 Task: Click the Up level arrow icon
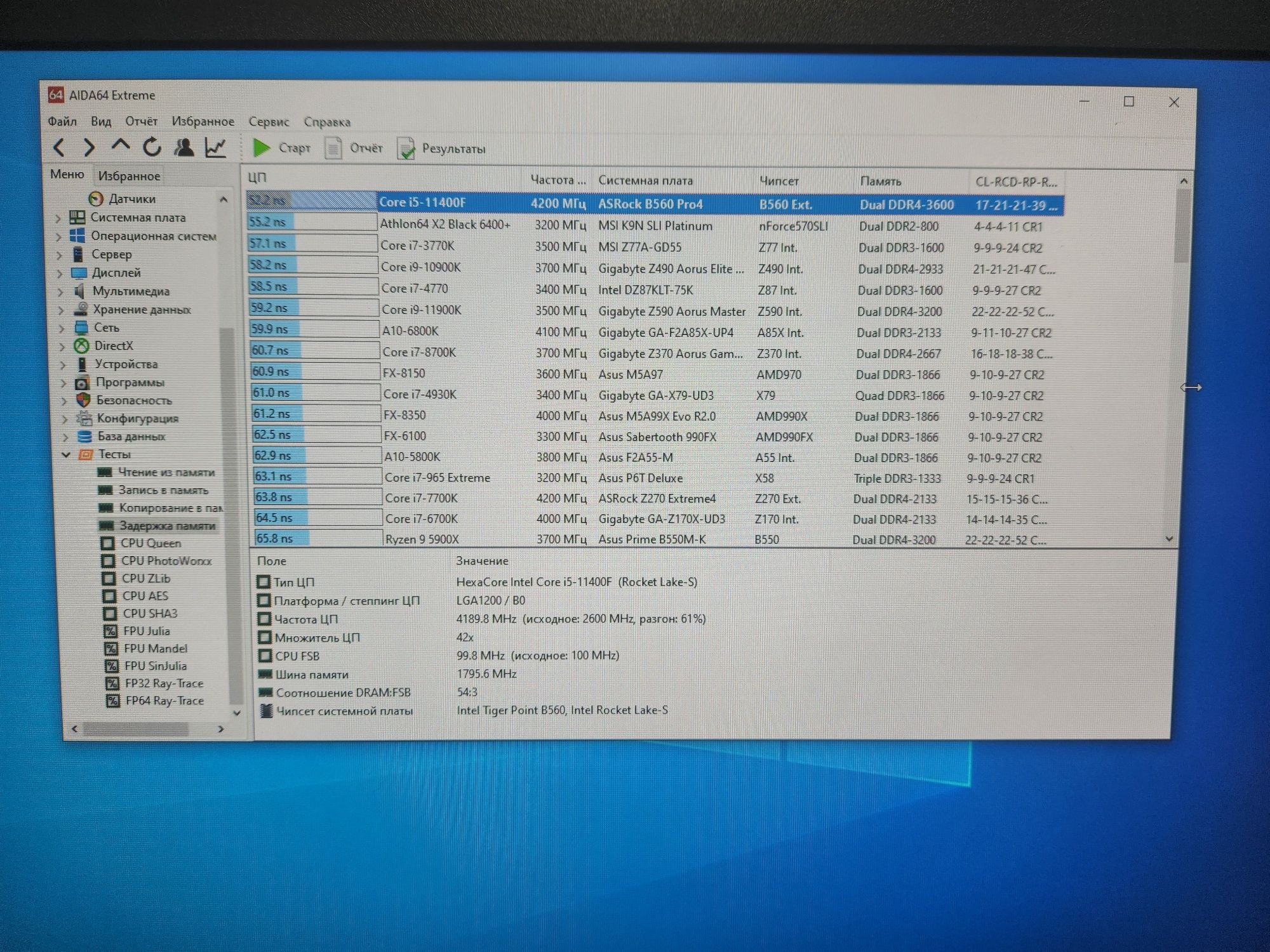[x=121, y=146]
